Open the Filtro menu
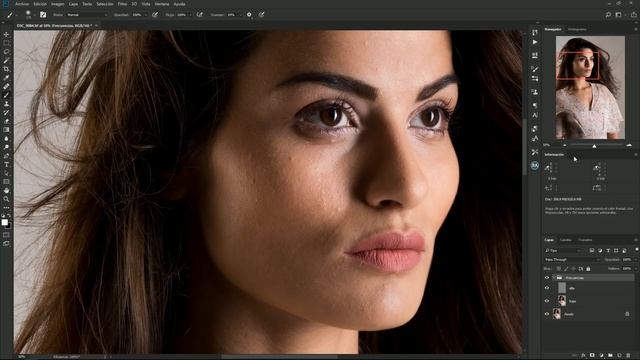 122,4
